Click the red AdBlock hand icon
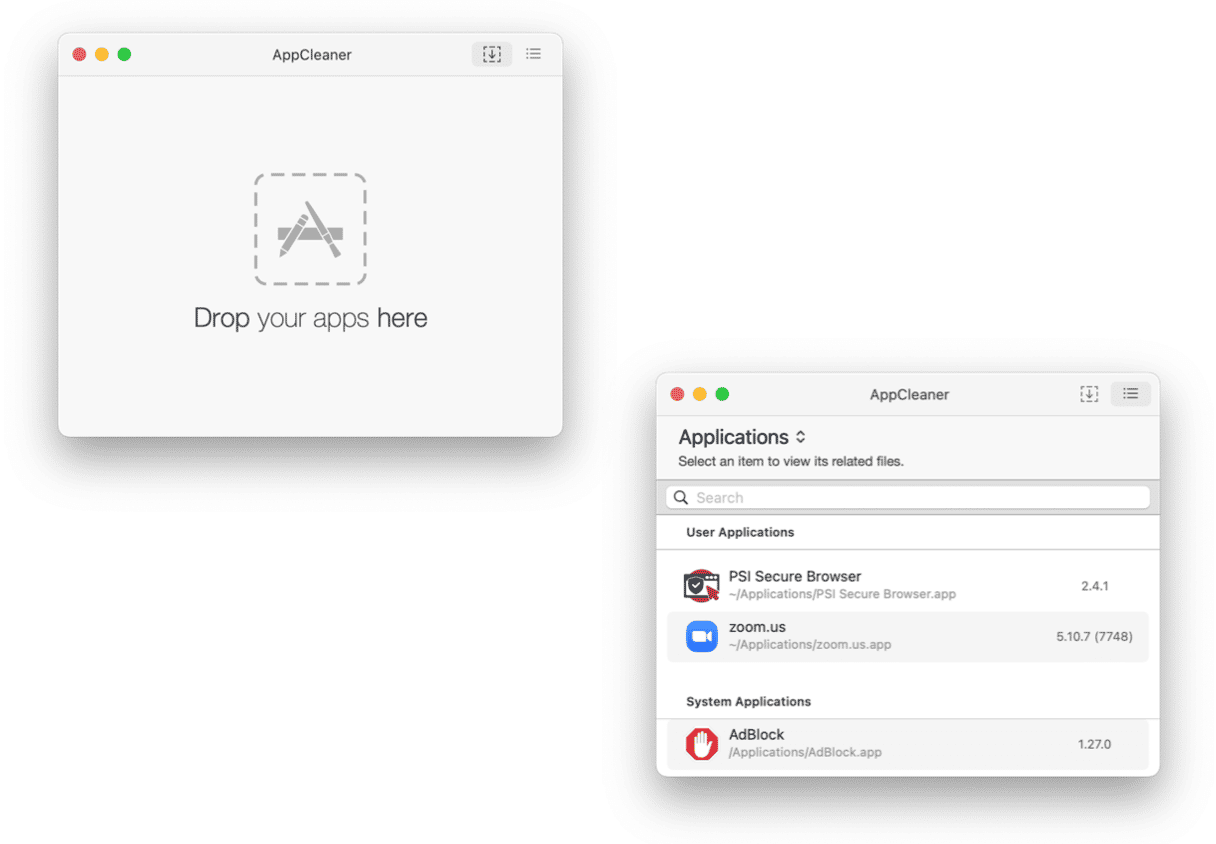 tap(701, 744)
